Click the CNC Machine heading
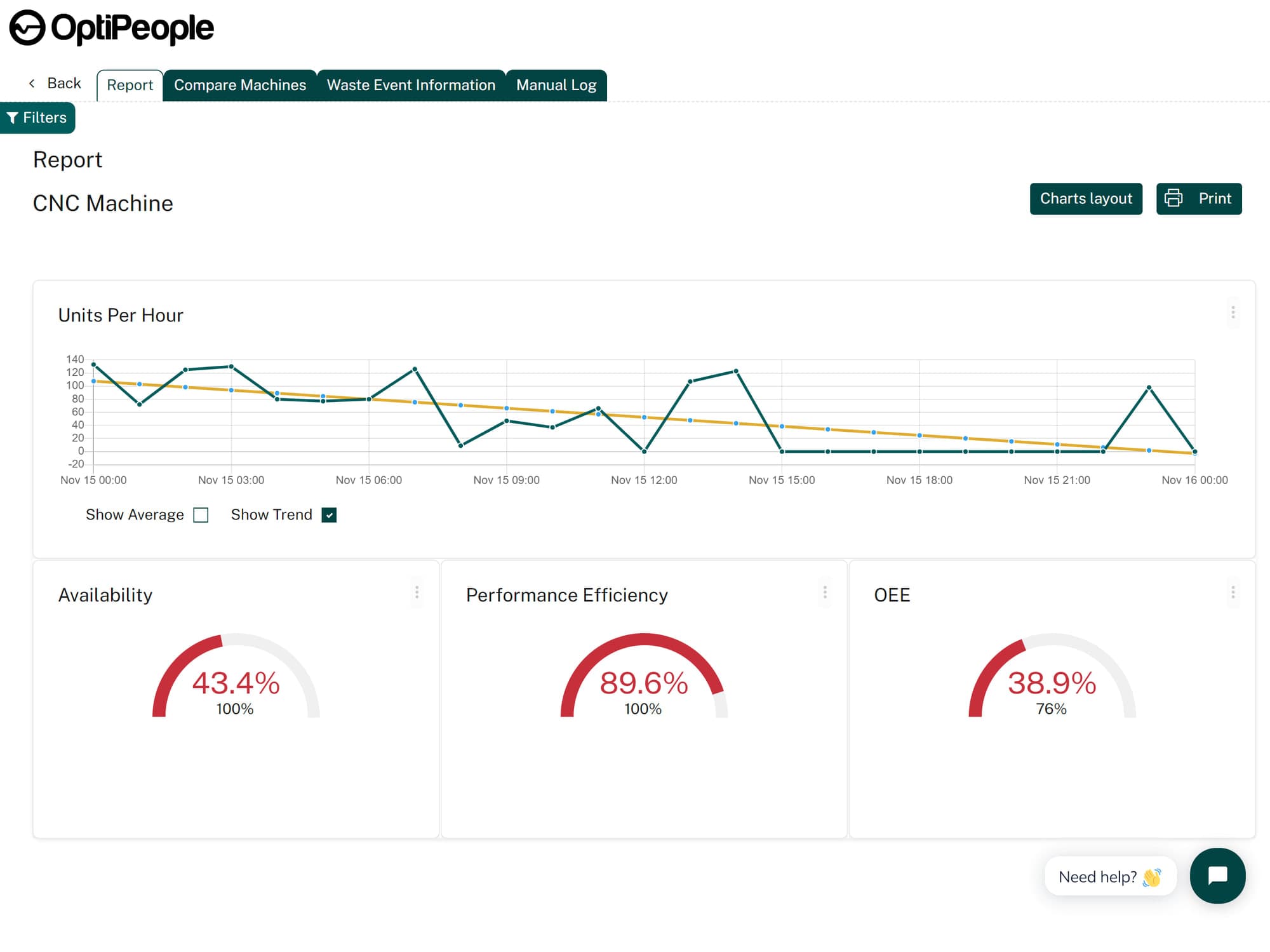Viewport: 1270px width, 952px height. point(103,203)
